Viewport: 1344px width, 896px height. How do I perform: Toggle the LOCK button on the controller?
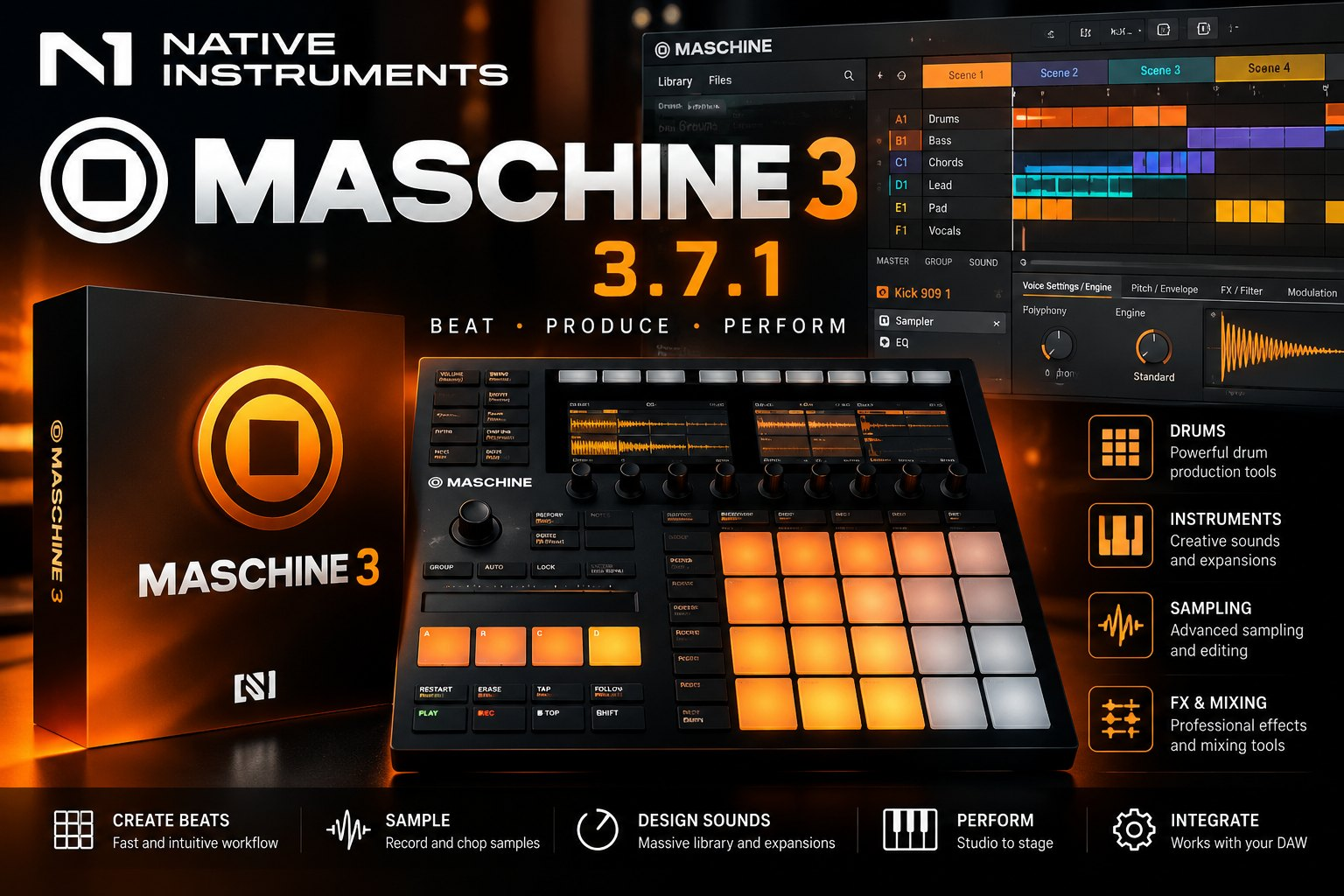(x=556, y=570)
